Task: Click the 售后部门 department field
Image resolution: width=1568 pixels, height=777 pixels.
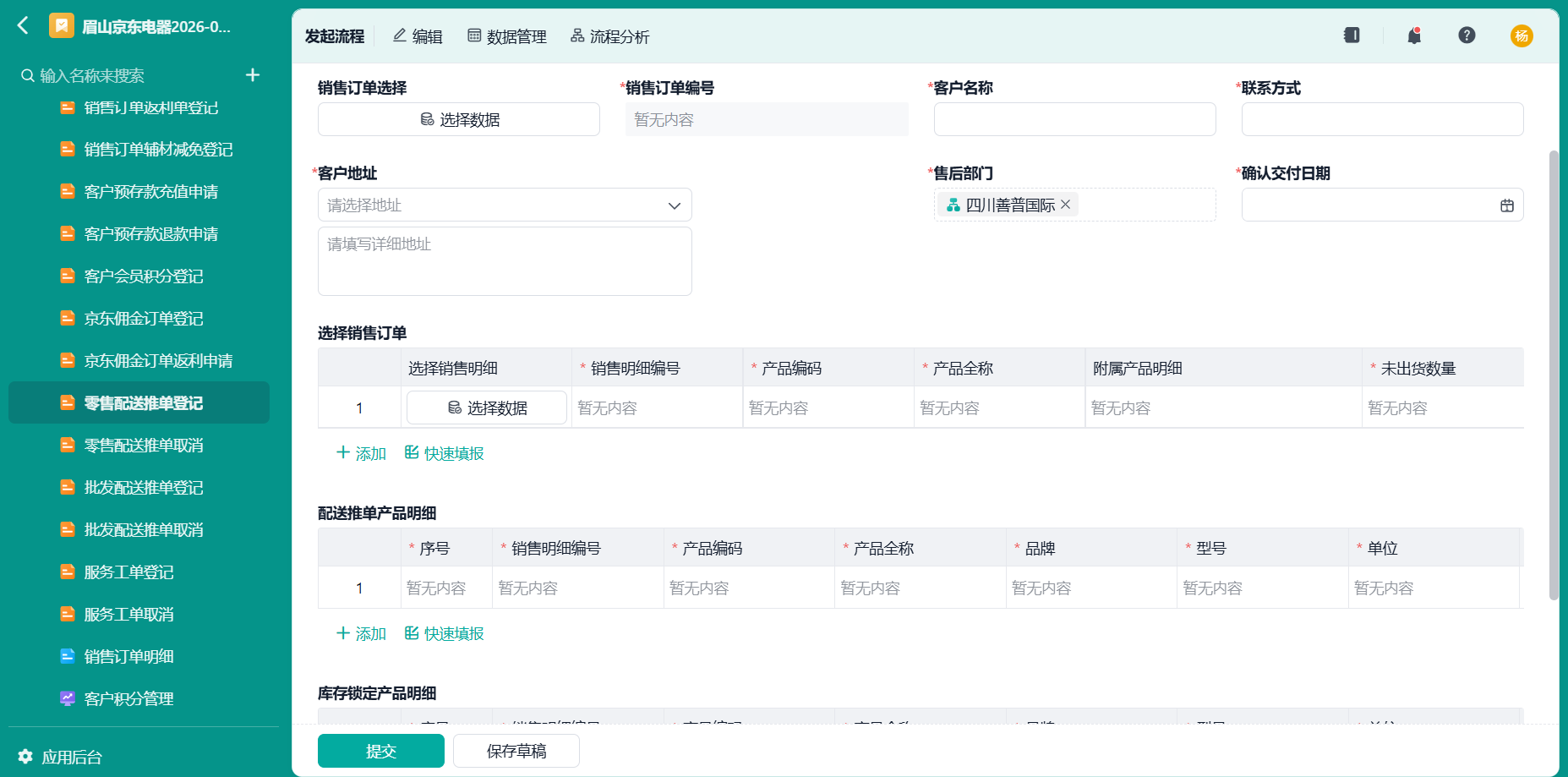Action: pos(1074,205)
